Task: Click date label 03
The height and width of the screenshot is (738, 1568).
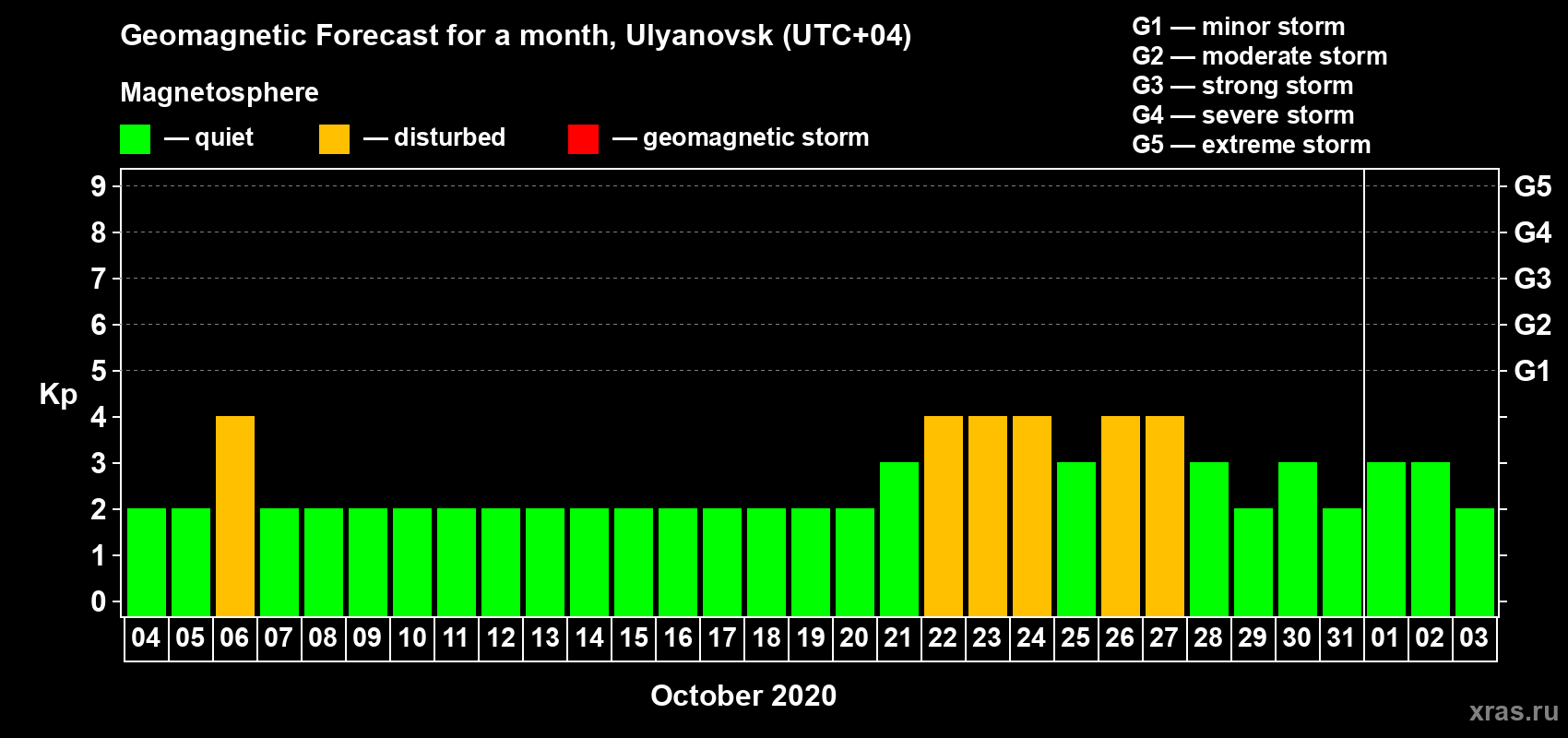Action: [1474, 637]
